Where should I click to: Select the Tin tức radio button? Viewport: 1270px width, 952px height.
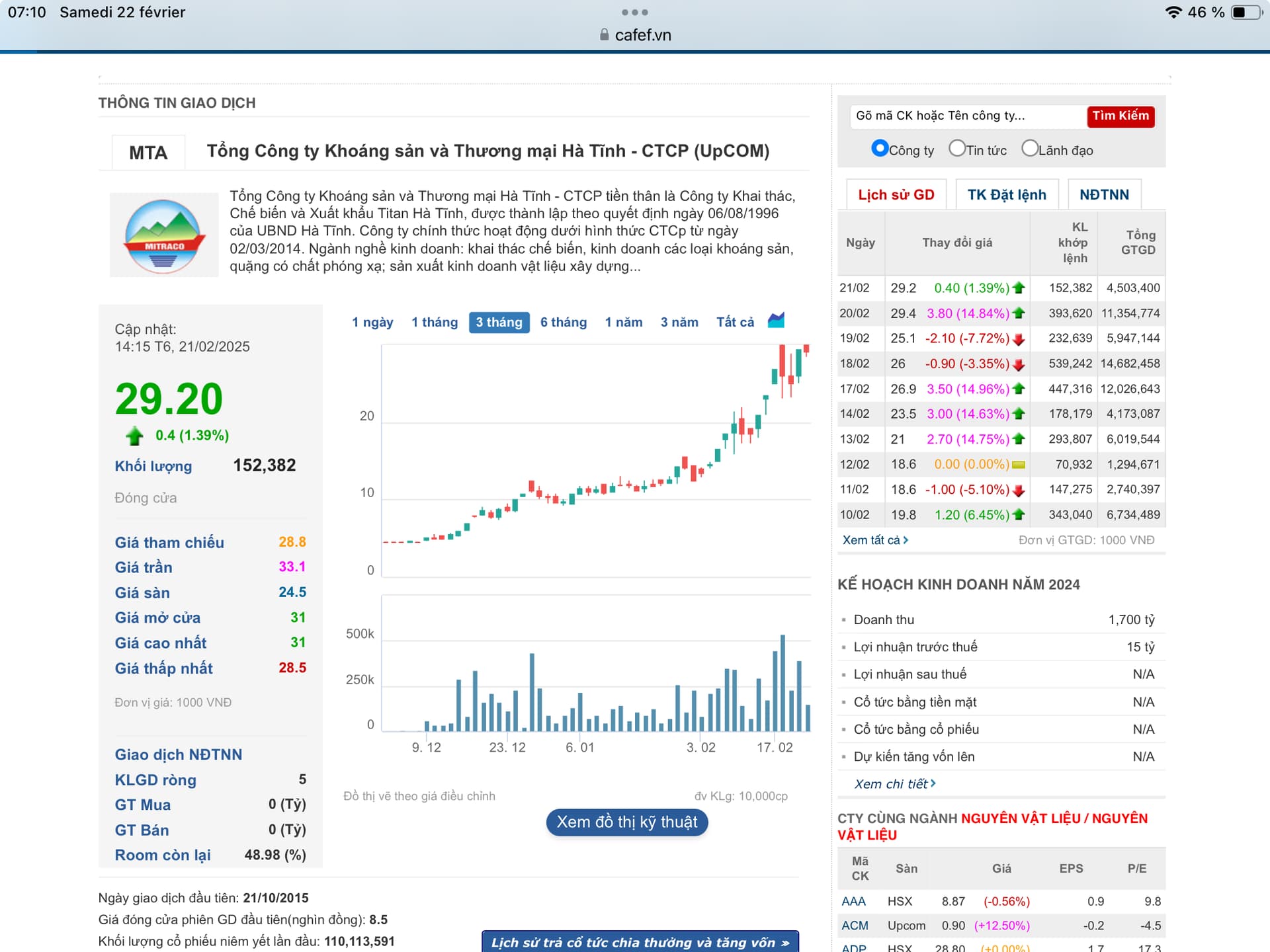[x=956, y=149]
